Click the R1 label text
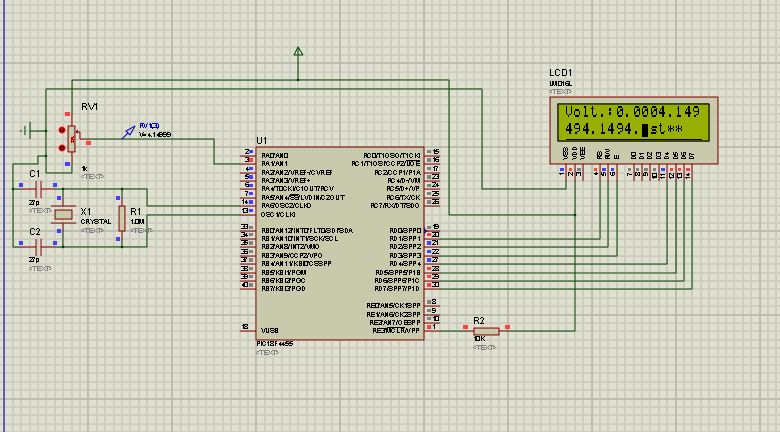The height and width of the screenshot is (432, 780). [x=136, y=212]
